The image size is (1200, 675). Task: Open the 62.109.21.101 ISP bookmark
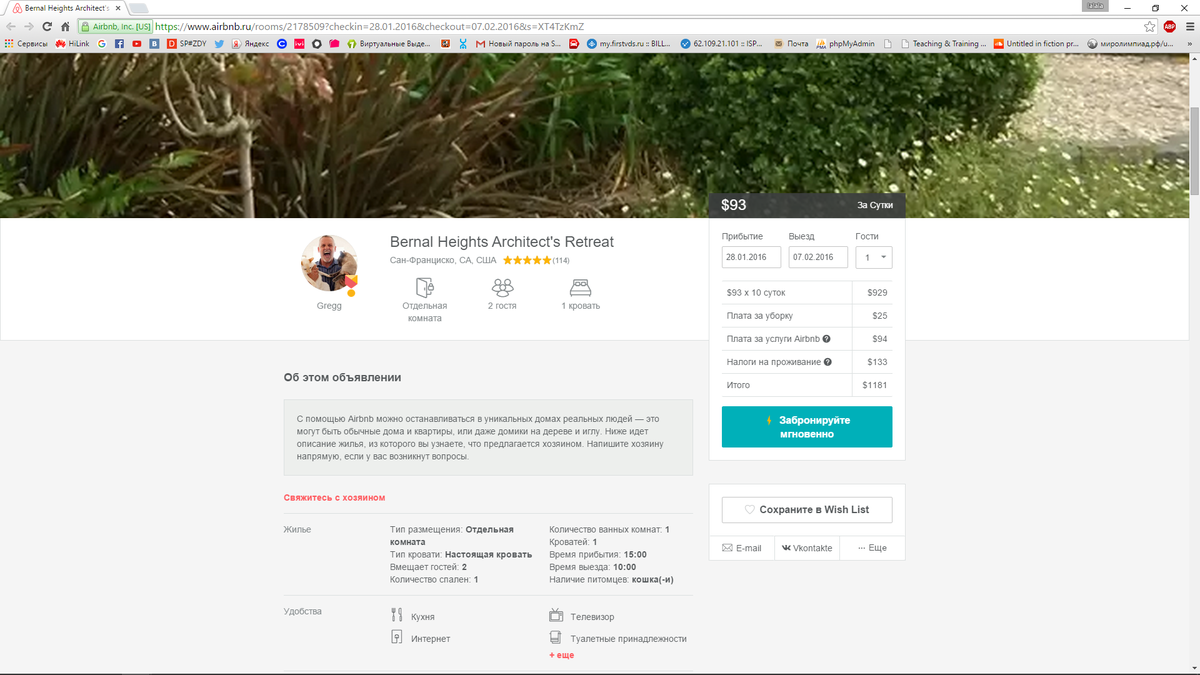[721, 44]
